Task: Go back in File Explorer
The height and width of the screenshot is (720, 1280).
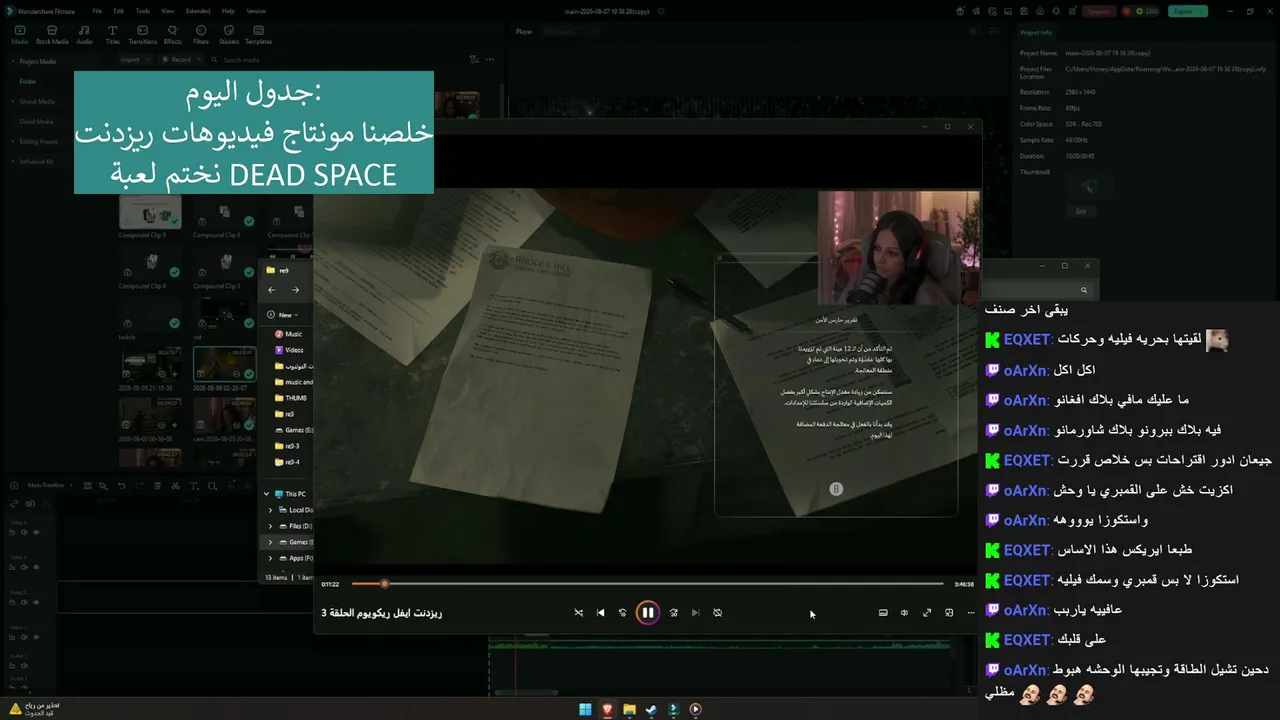Action: [x=271, y=290]
